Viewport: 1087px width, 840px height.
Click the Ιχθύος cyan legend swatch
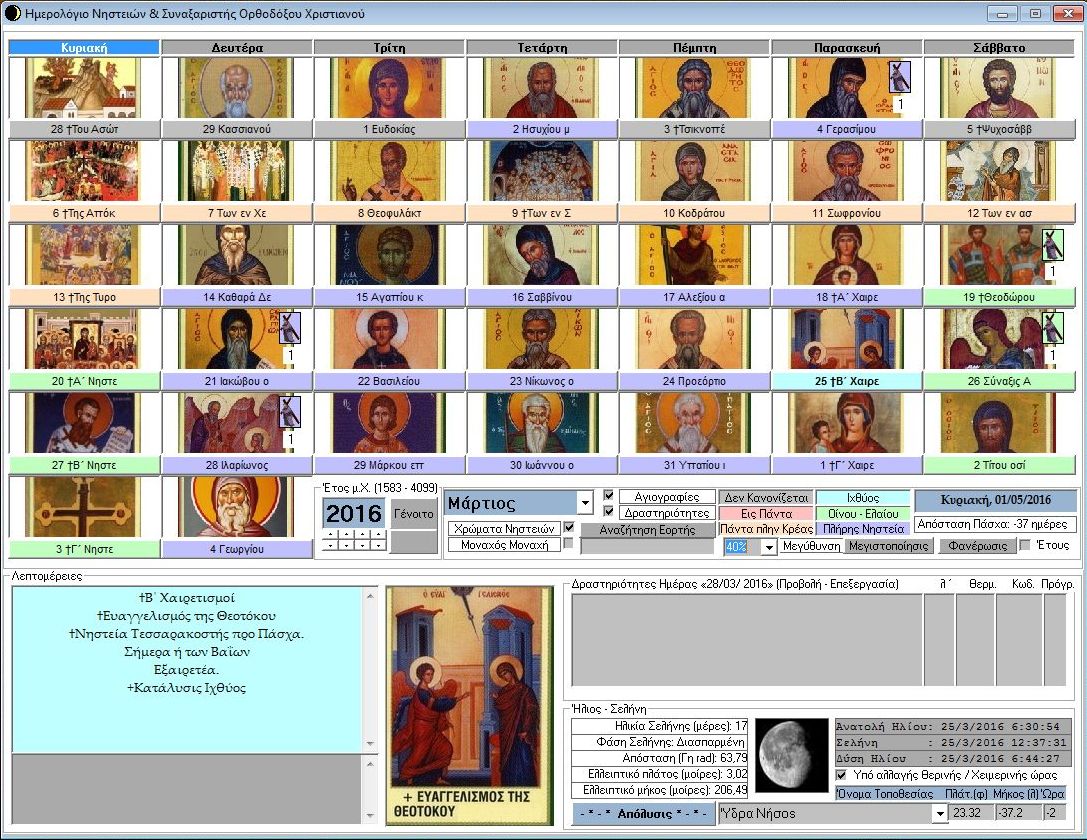pyautogui.click(x=862, y=498)
